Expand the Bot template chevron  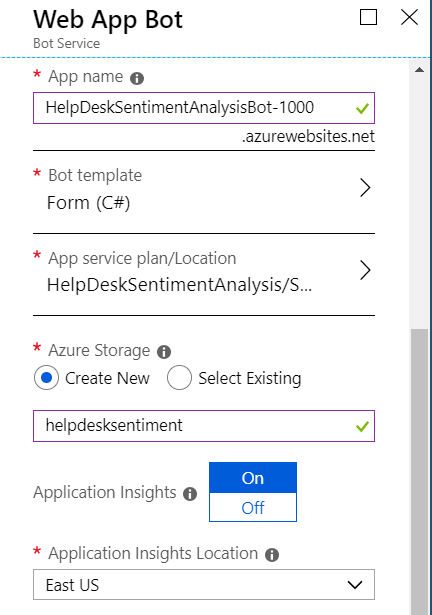pyautogui.click(x=365, y=188)
